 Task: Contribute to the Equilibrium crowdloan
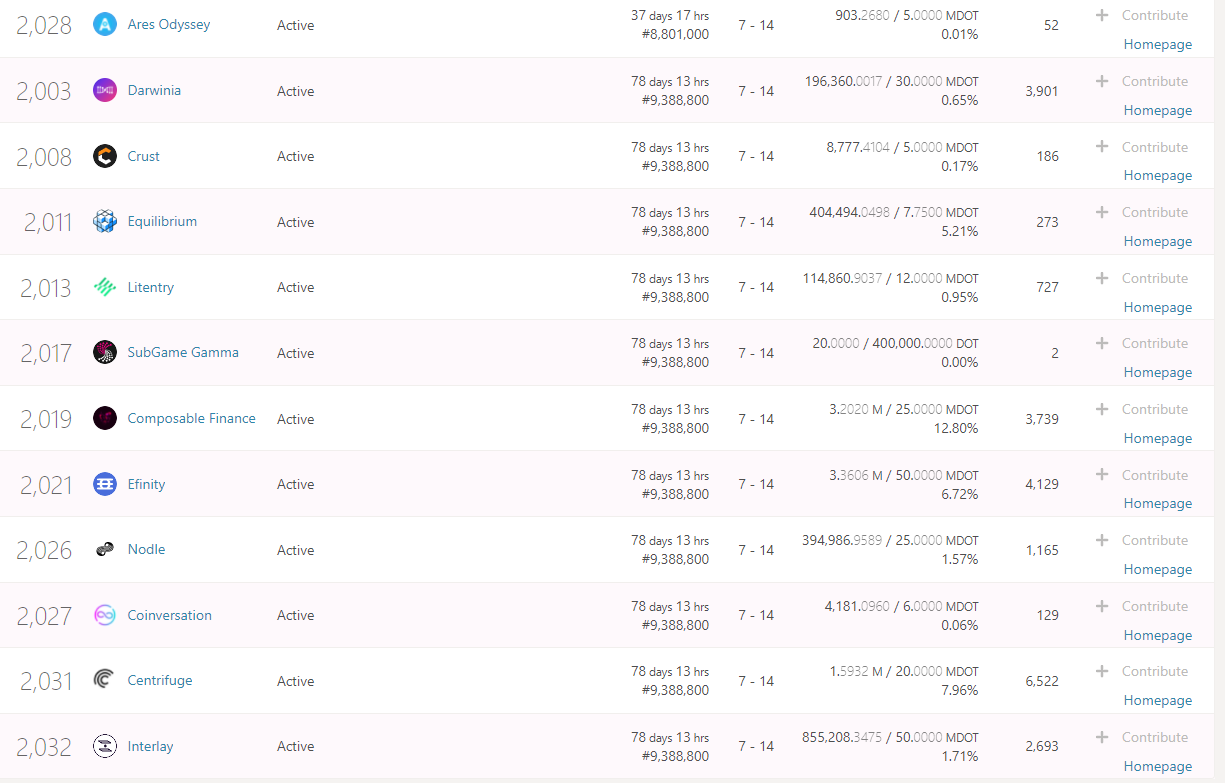(1142, 212)
